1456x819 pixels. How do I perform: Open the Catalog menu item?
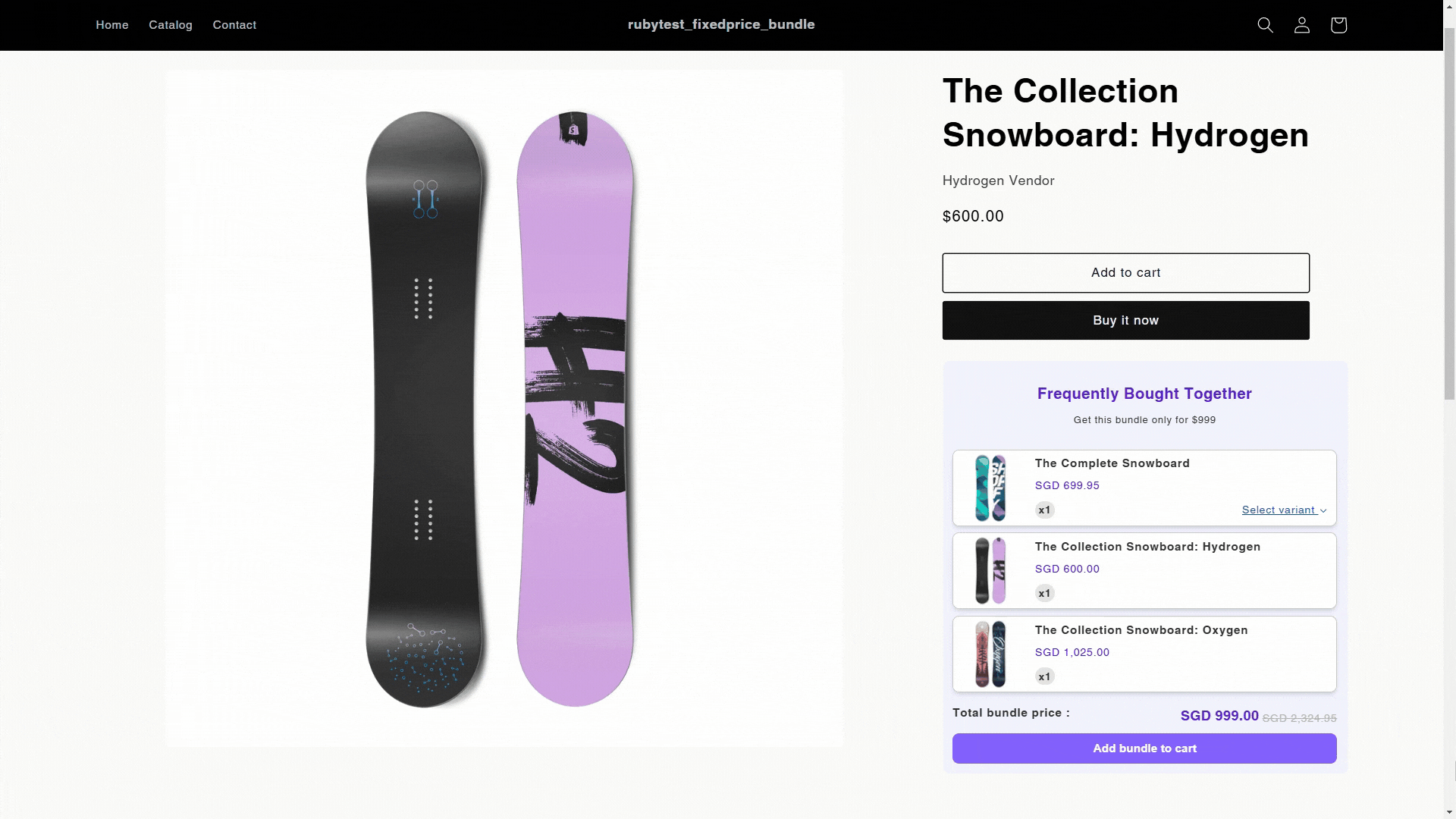click(x=171, y=25)
